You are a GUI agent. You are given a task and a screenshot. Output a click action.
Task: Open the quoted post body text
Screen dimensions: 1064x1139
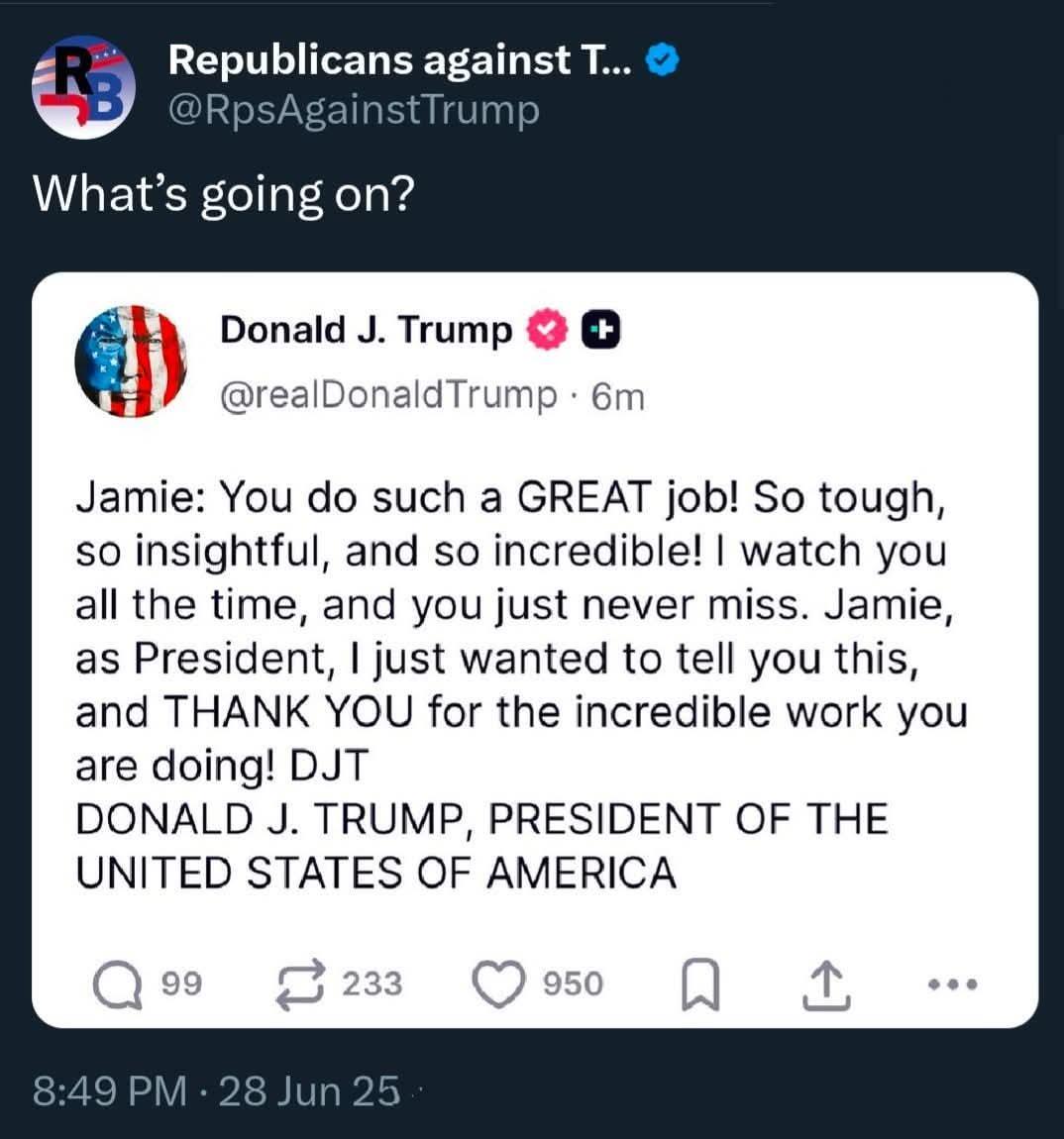(x=522, y=685)
